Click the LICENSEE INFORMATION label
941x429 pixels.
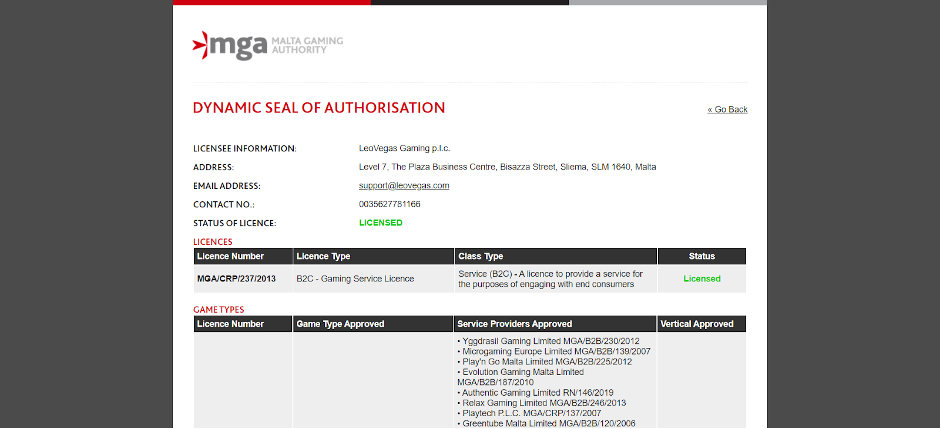tap(245, 148)
